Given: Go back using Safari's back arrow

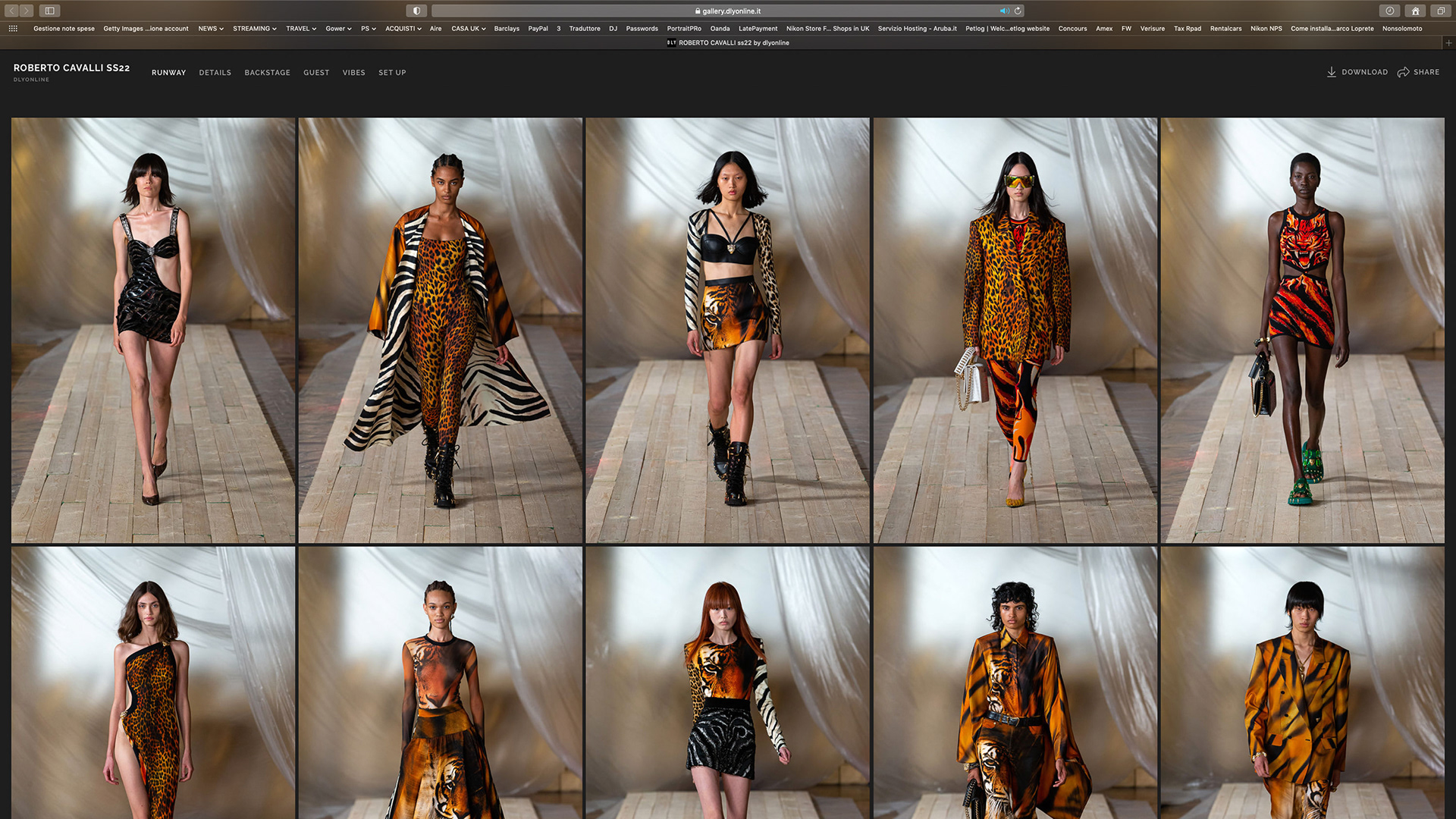Looking at the screenshot, I should tap(11, 11).
